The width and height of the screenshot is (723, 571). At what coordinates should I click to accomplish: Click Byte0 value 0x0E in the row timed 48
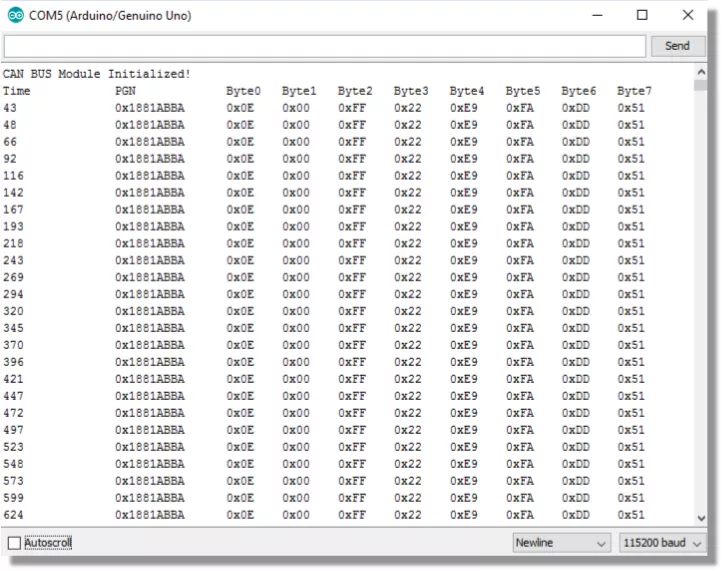point(240,125)
